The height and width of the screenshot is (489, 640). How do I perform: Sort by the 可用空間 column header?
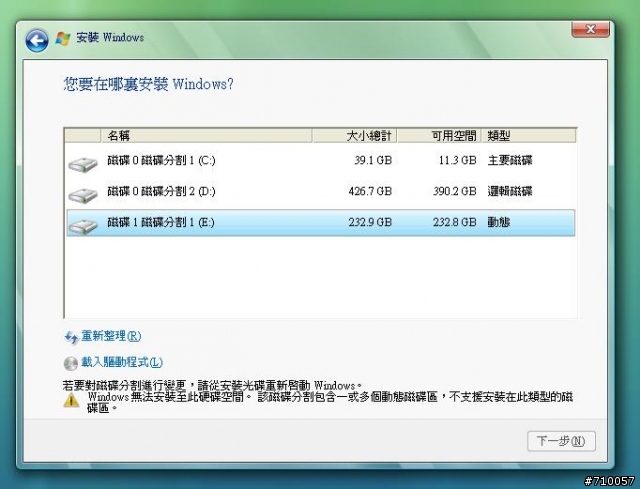[439, 136]
